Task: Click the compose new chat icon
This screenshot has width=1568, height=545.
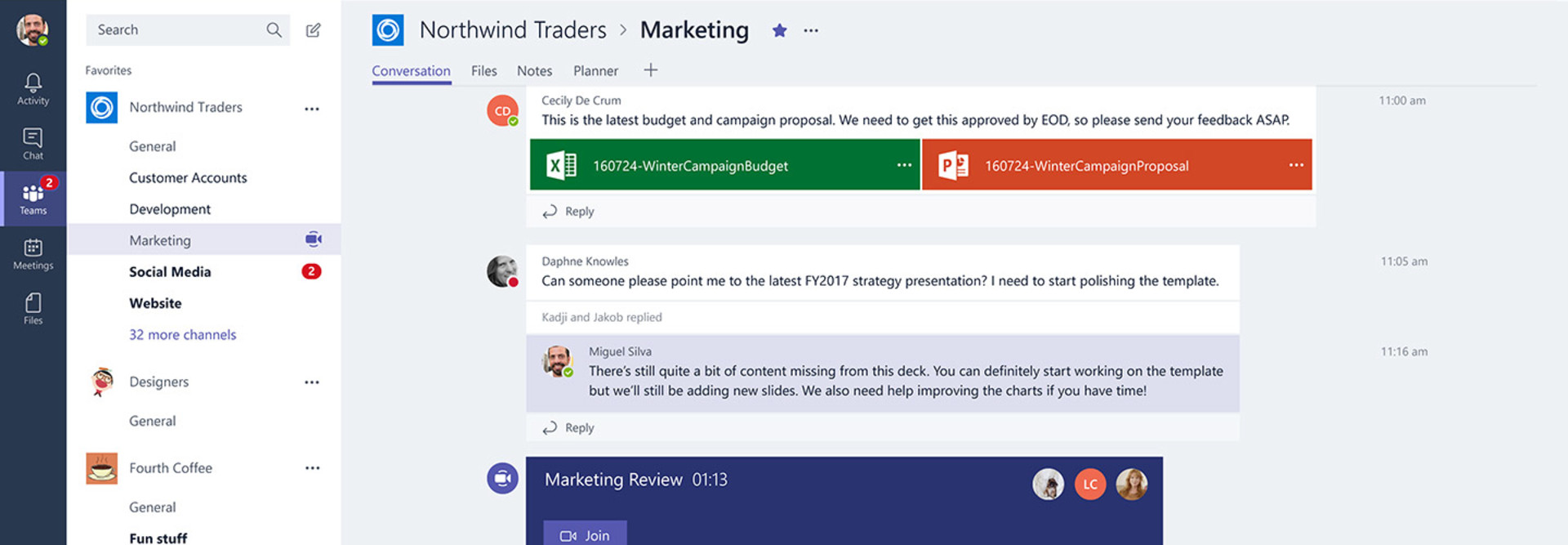Action: tap(314, 30)
